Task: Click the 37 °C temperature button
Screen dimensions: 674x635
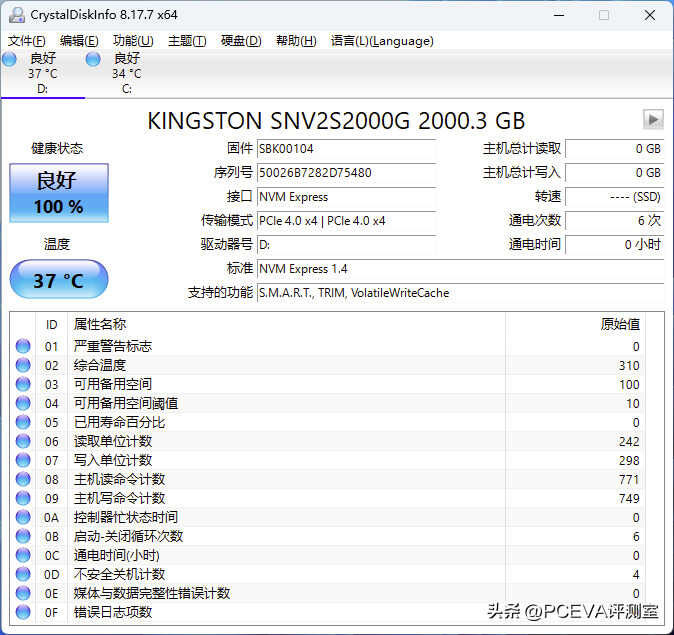Action: pyautogui.click(x=59, y=279)
